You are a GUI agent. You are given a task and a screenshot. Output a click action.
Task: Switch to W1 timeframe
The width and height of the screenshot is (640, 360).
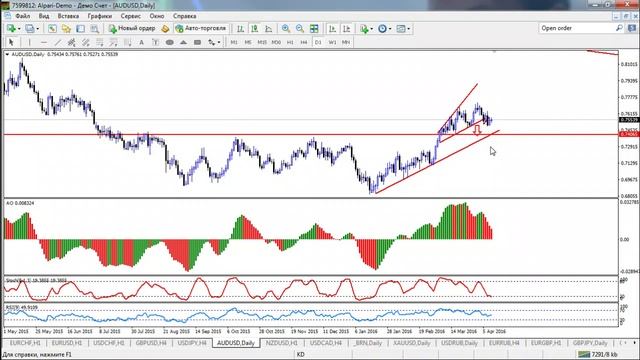click(x=332, y=42)
